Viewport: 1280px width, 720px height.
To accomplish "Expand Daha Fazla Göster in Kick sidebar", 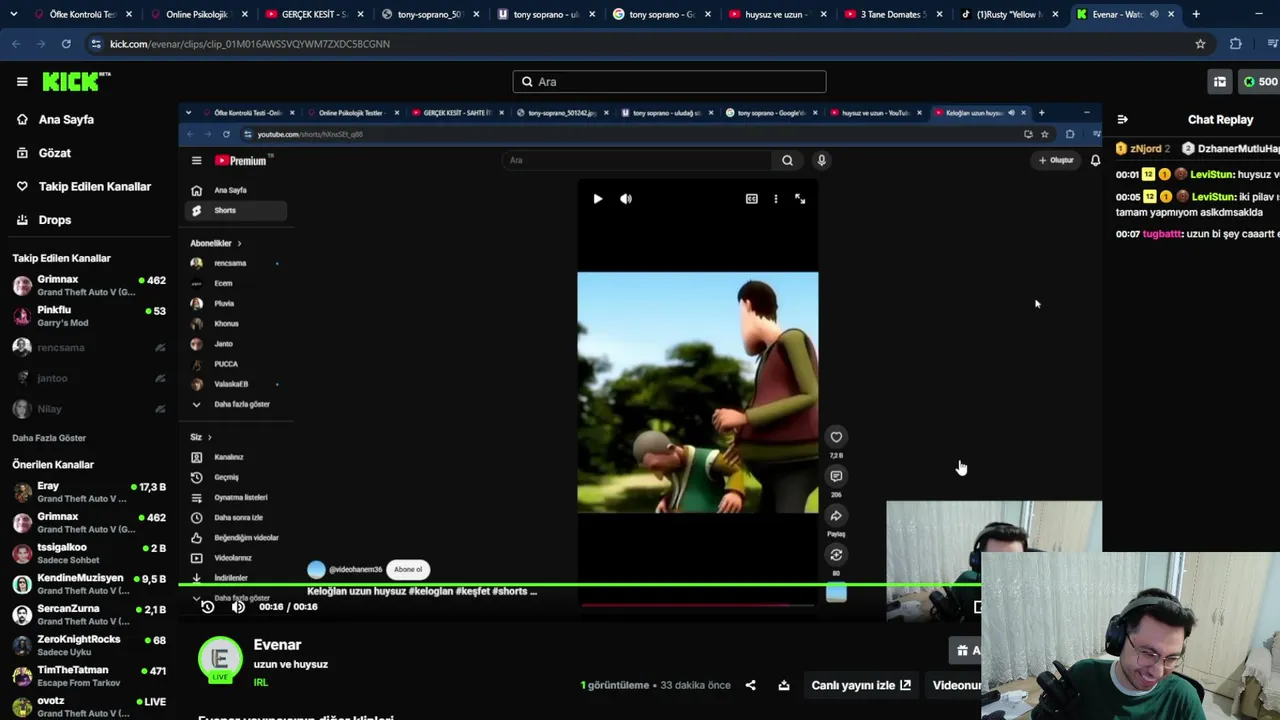I will coord(49,438).
